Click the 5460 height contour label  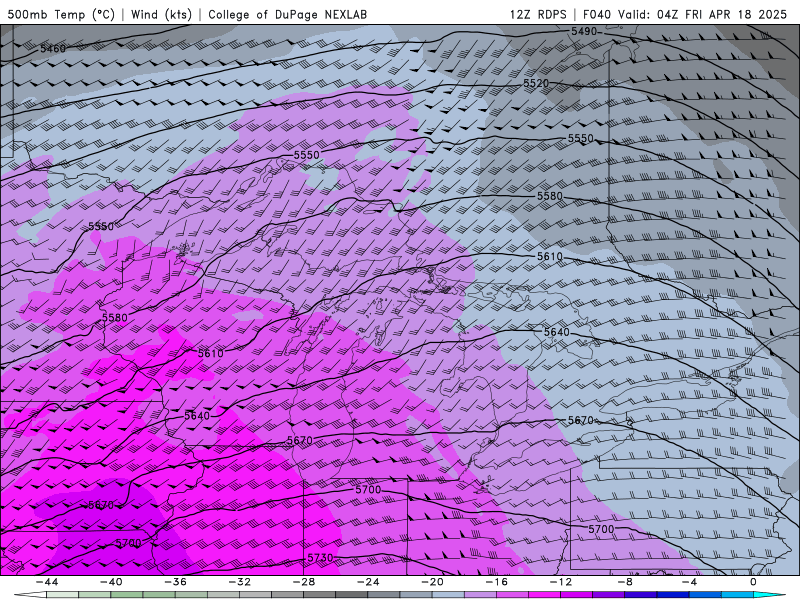tap(53, 49)
